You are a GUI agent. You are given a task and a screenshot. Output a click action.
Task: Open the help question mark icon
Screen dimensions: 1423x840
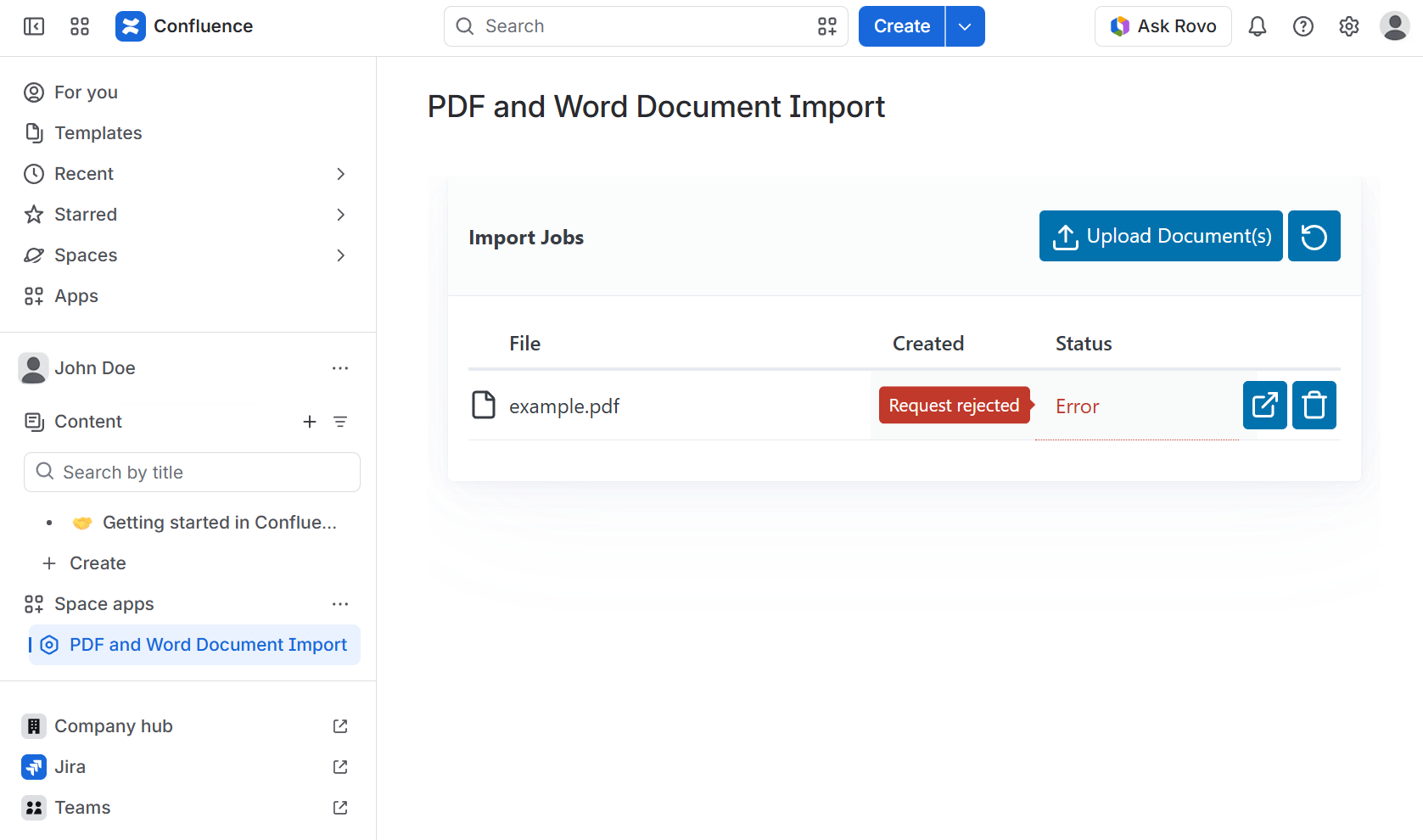pos(1303,26)
